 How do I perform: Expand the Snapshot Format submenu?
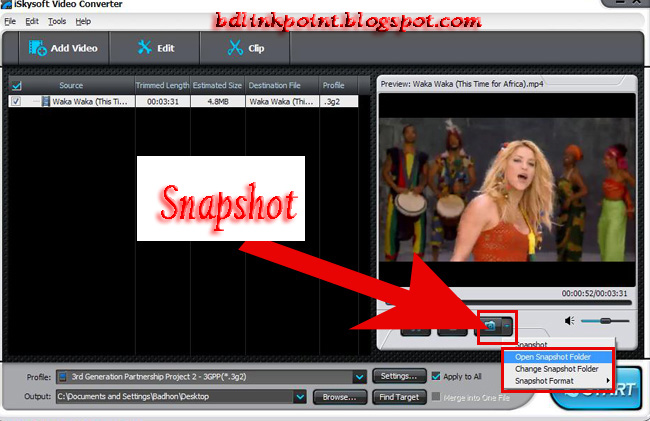[557, 381]
